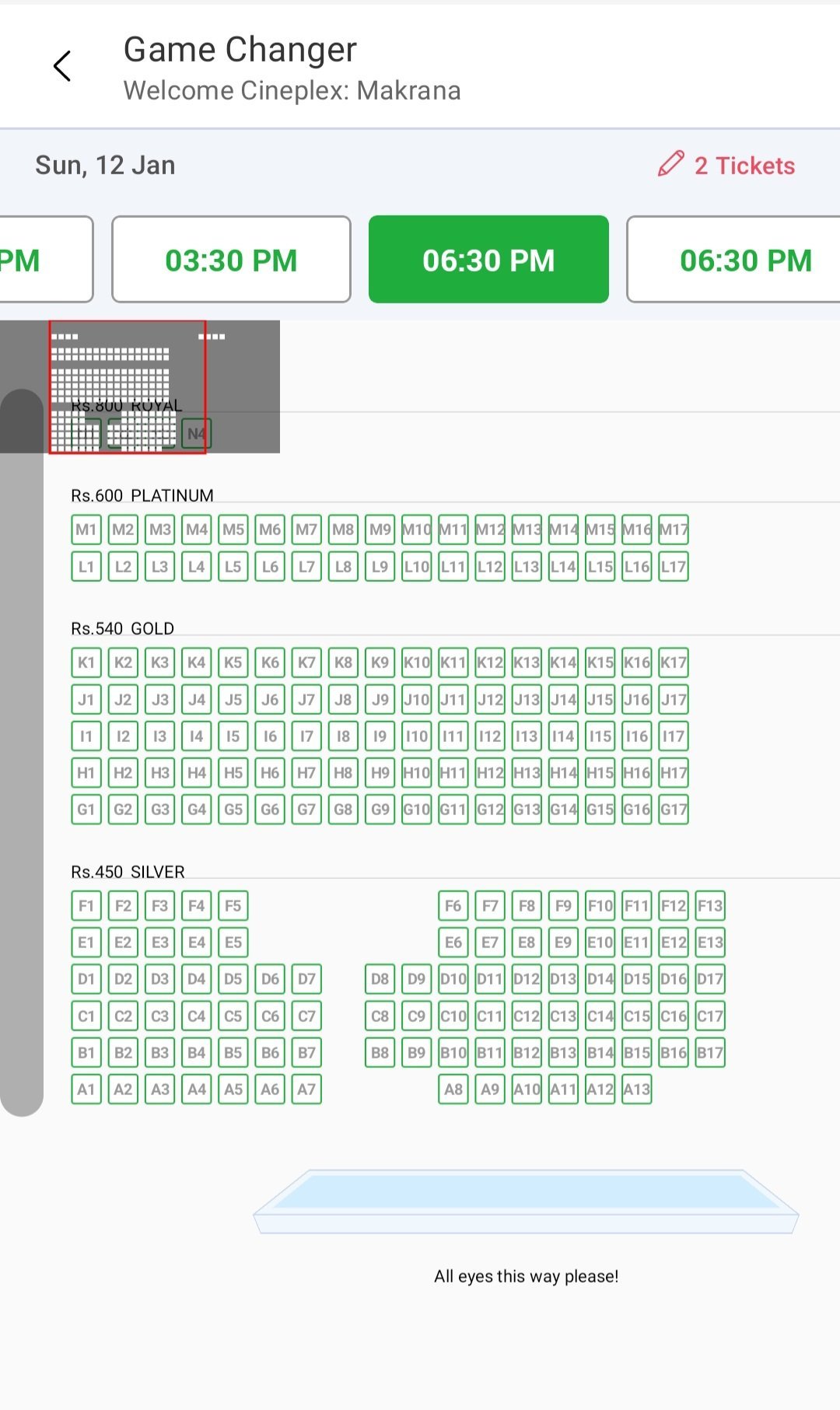Image resolution: width=840 pixels, height=1410 pixels.
Task: Select Royal seat N4
Action: 197,434
